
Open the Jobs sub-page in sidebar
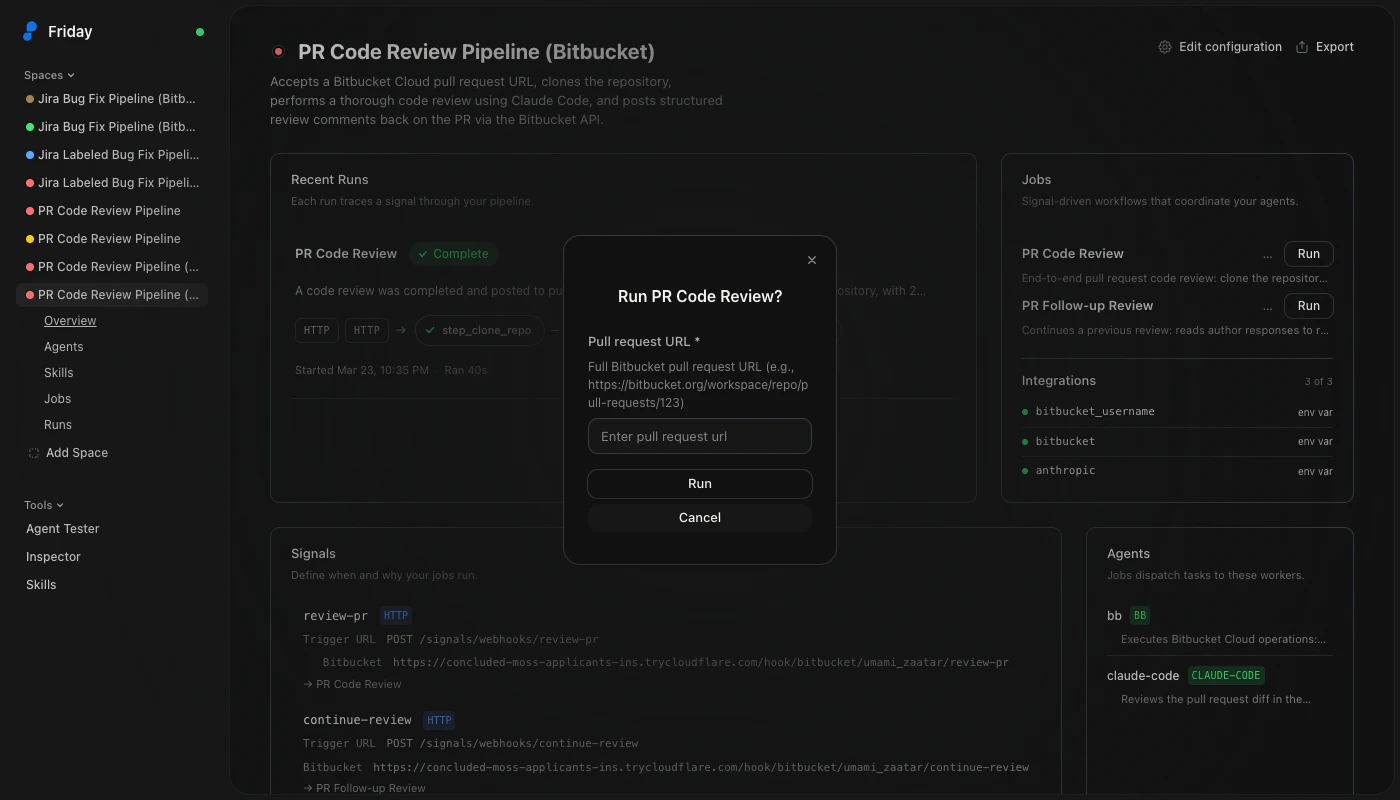(58, 399)
